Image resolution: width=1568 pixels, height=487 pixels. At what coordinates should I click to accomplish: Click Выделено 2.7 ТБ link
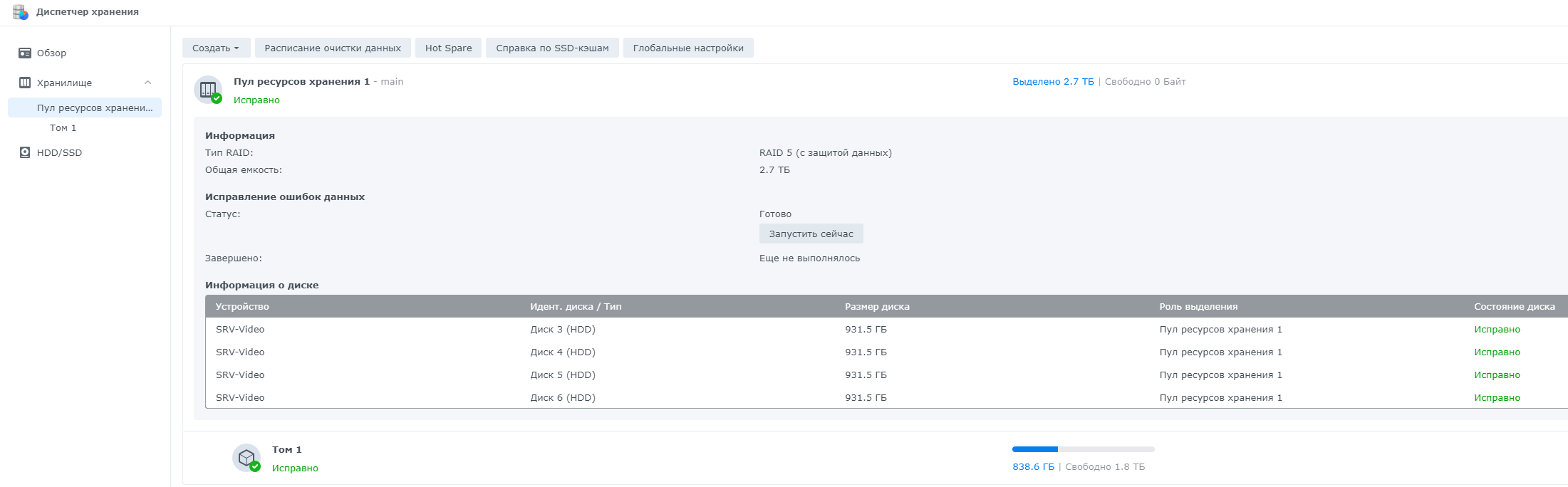[x=1053, y=82]
